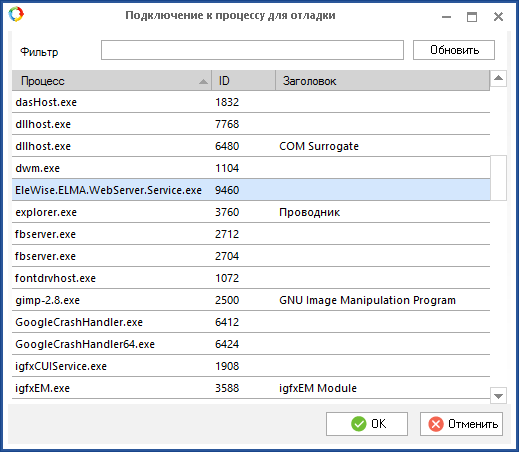The width and height of the screenshot is (519, 452).
Task: Select the dasHost.exe process row
Action: coord(251,102)
